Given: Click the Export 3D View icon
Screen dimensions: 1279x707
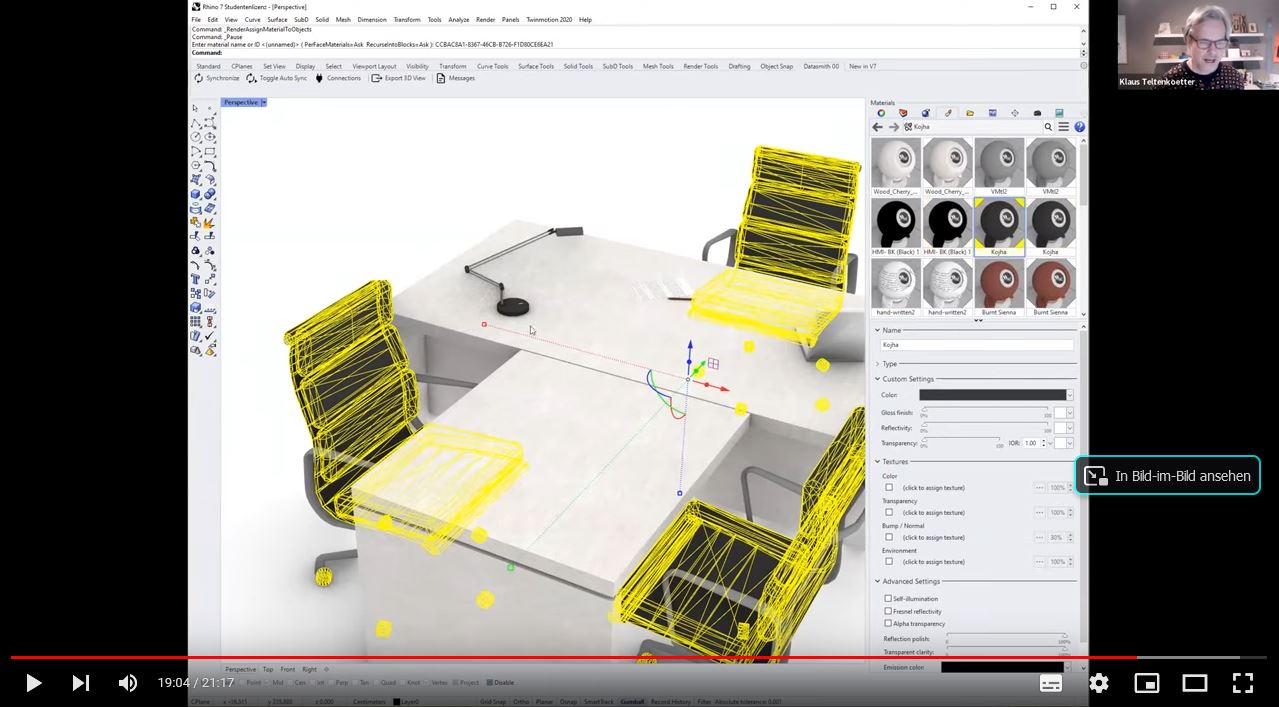Looking at the screenshot, I should click(x=377, y=78).
